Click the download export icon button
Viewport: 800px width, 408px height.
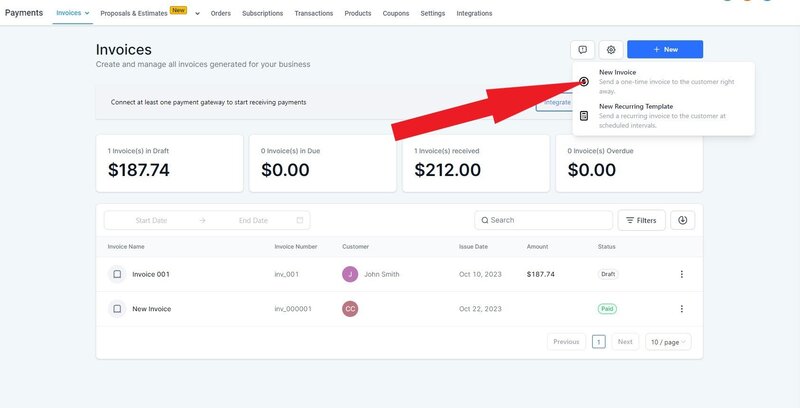(x=683, y=220)
